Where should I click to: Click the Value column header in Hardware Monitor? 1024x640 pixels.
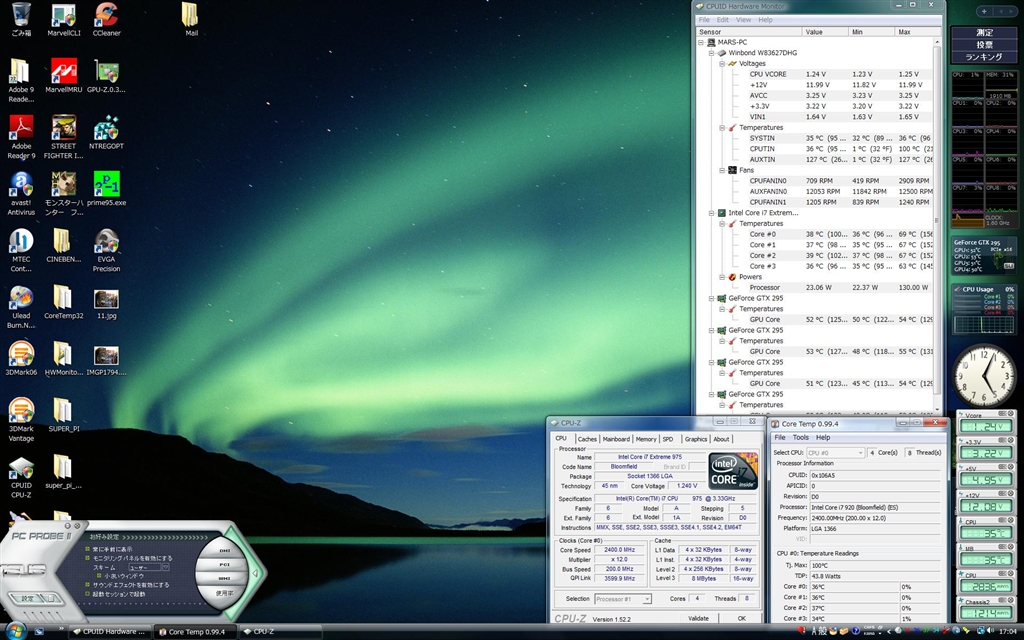pos(814,32)
